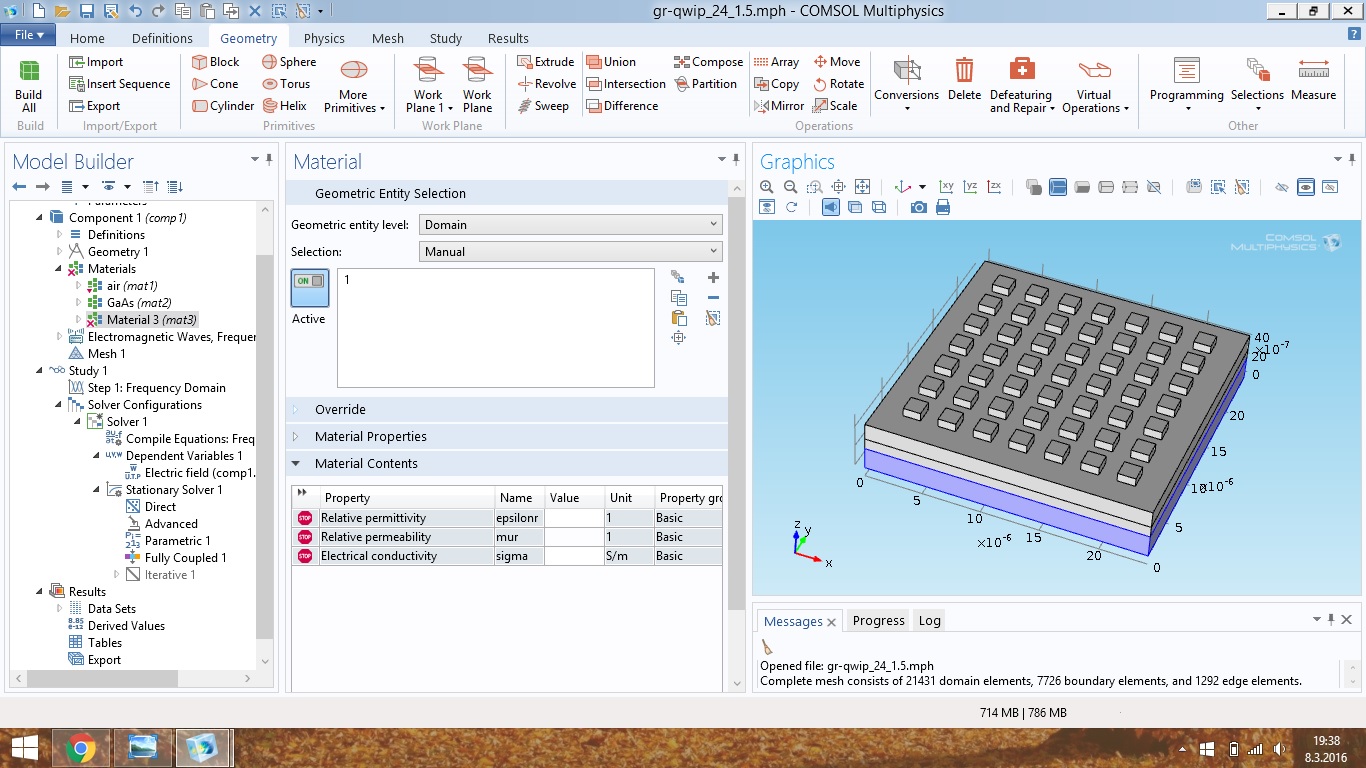Open the Log tab

[930, 621]
